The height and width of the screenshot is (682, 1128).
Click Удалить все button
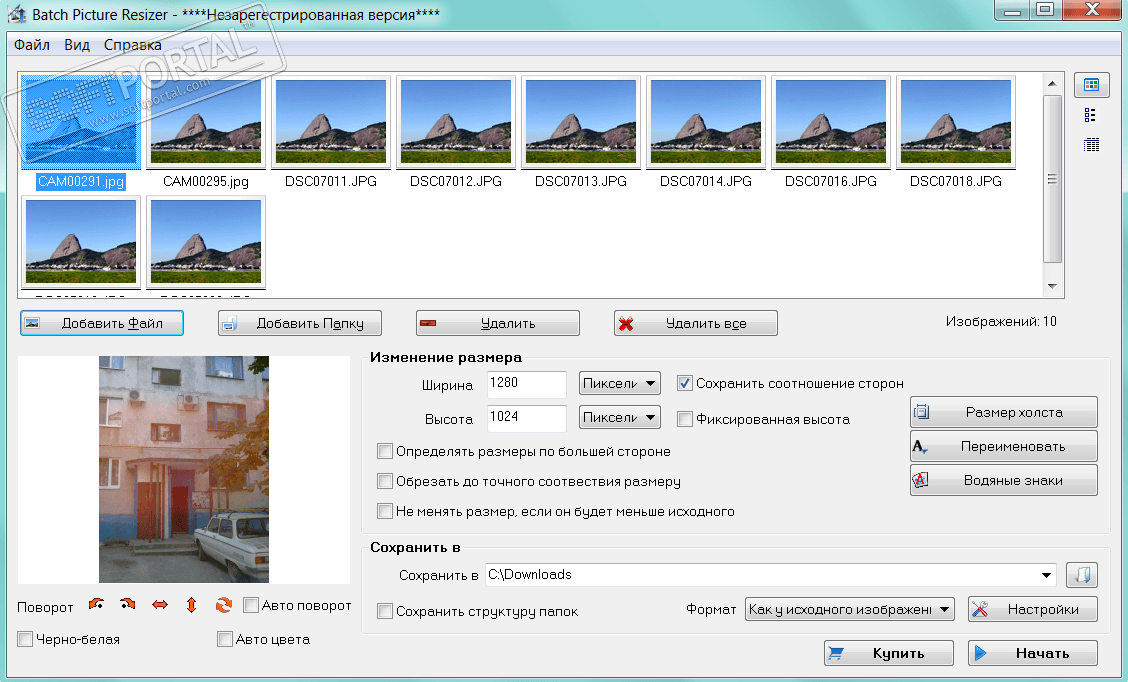coord(696,323)
